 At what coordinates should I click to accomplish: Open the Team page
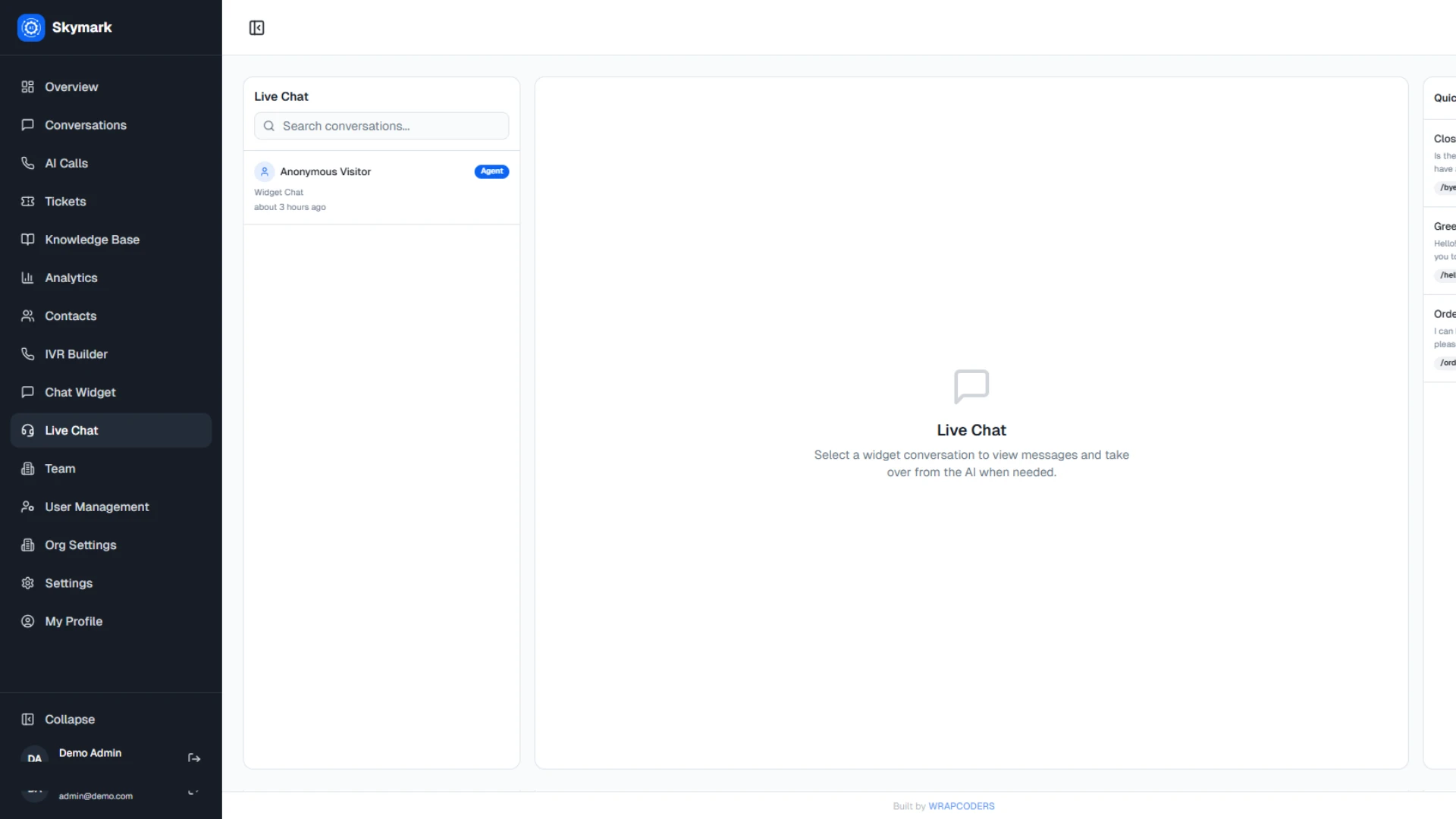[x=111, y=469]
